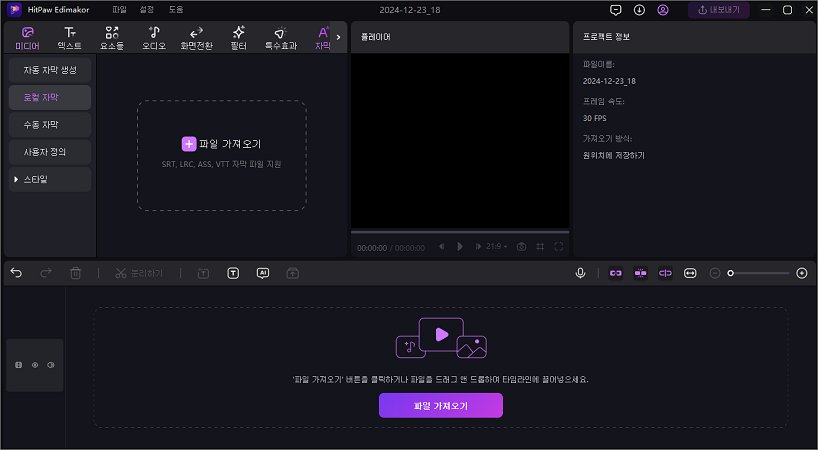
Task: Click the HitPaw Edimakor logo icon
Action: 14,9
